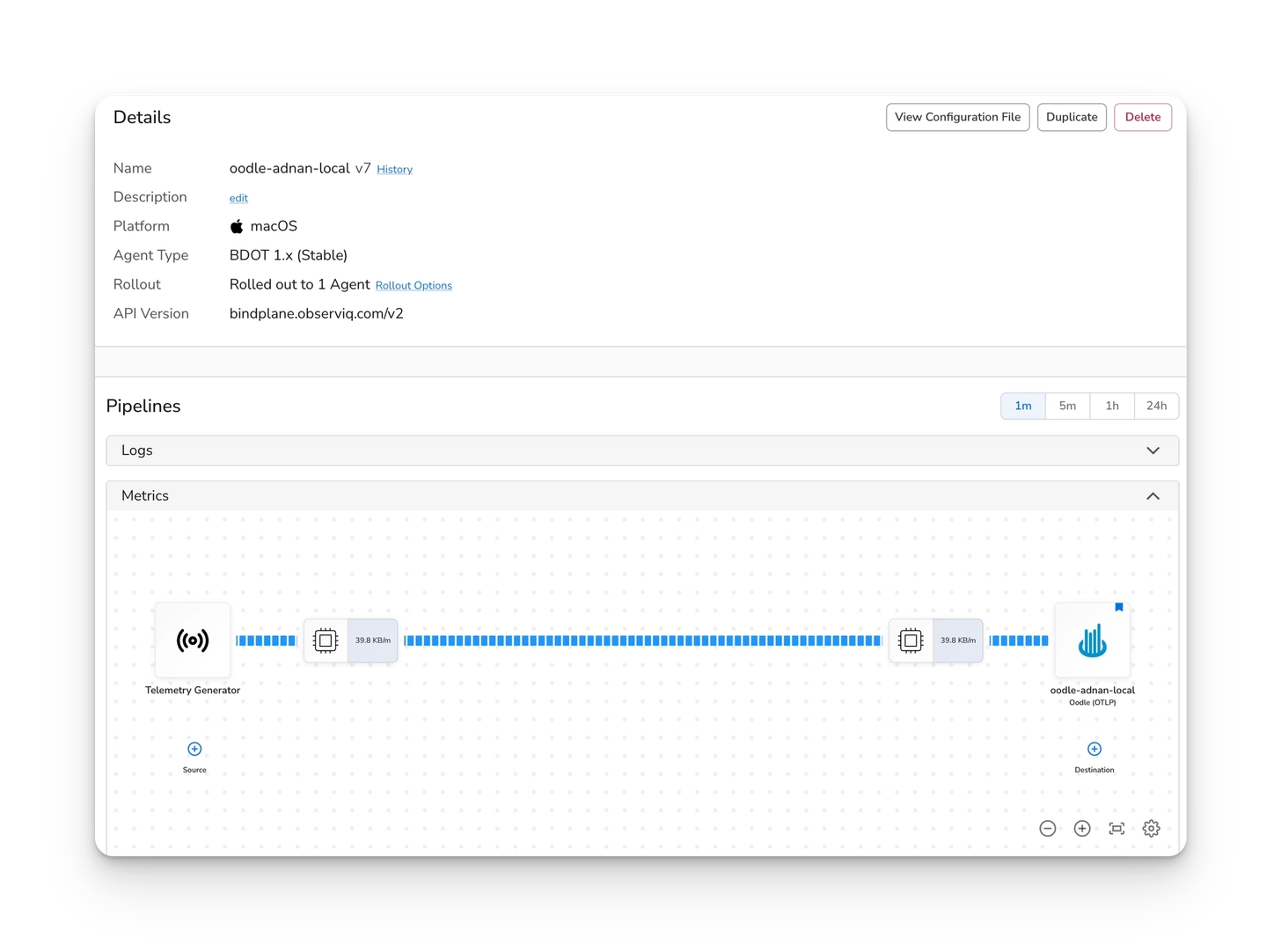1281x952 pixels.
Task: Switch telemetry interval to 24h
Action: click(x=1156, y=406)
